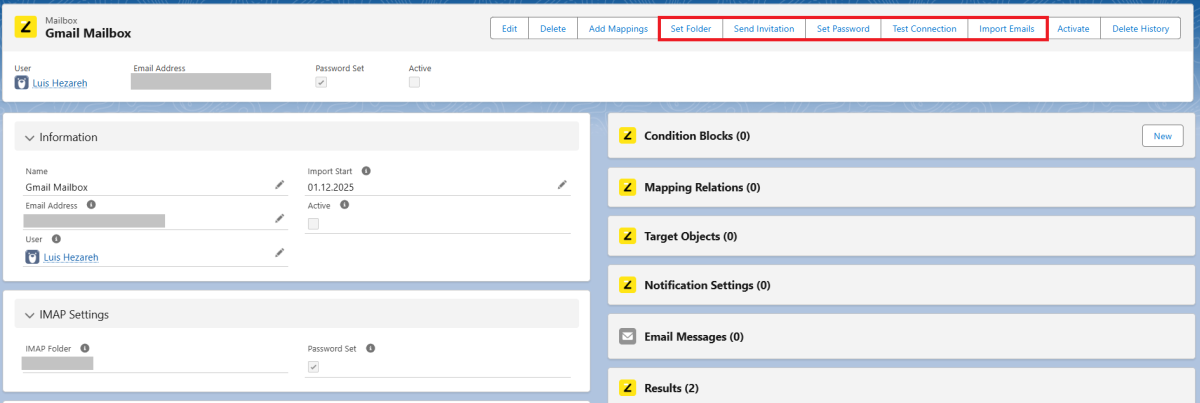Image resolution: width=1200 pixels, height=403 pixels.
Task: Open the Mapping Relations (0) list
Action: pos(702,187)
